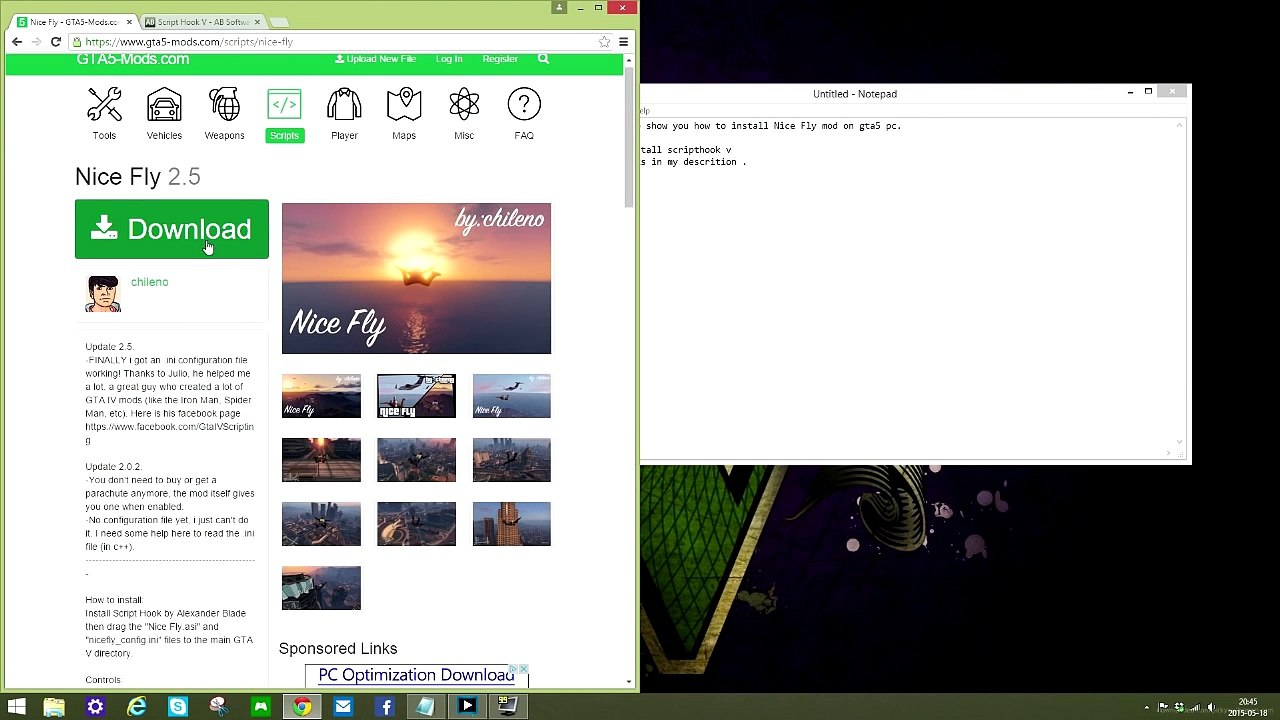Open the green Xbox games taskbar icon

point(260,707)
